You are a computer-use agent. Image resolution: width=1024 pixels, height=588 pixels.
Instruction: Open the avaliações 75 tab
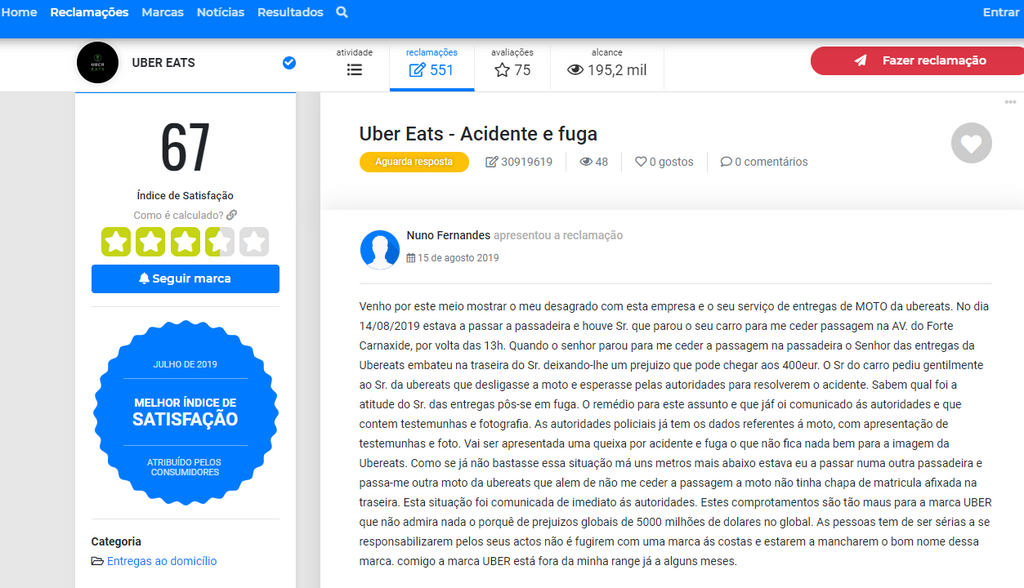[513, 63]
